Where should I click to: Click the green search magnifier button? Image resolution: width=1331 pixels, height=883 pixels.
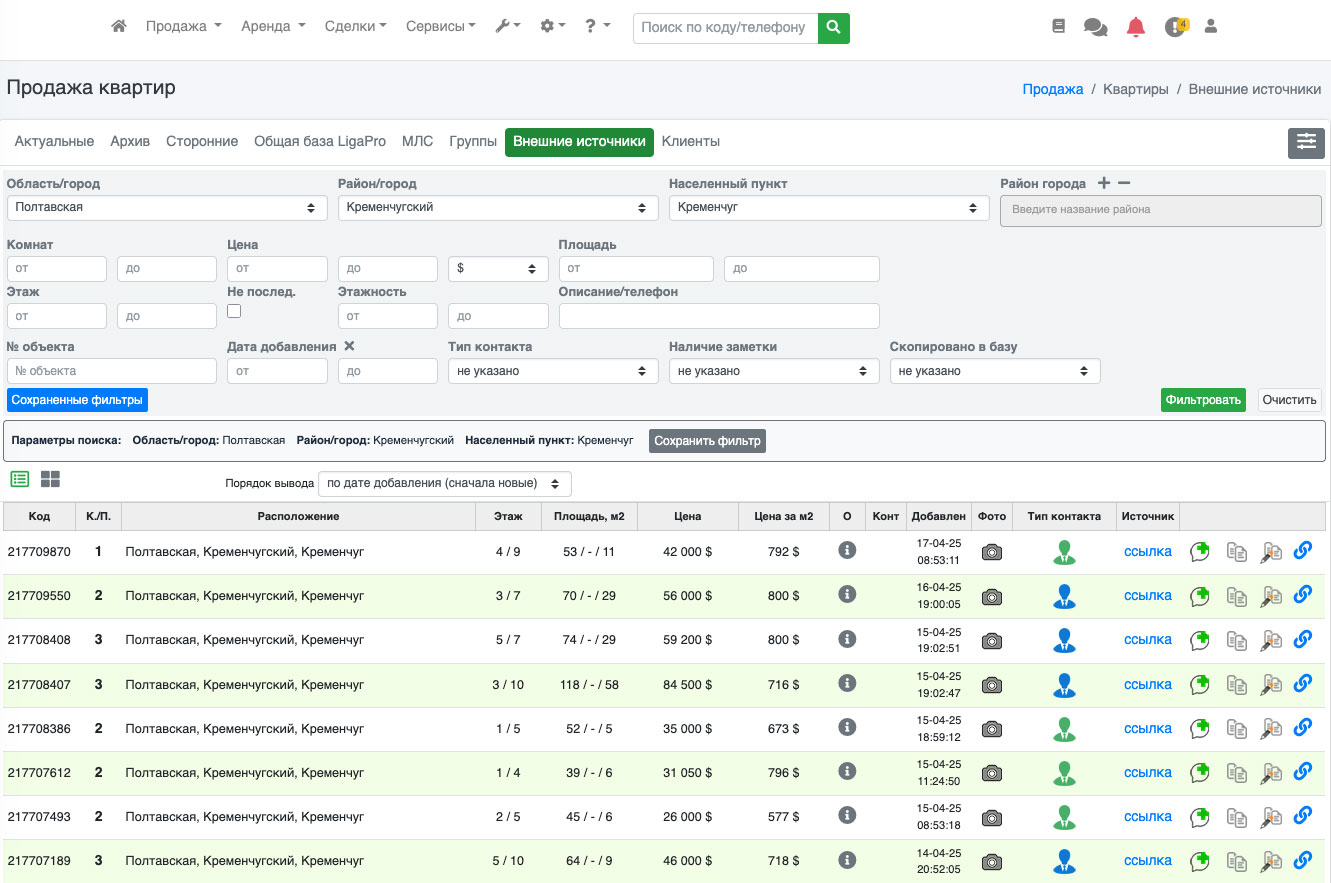tap(833, 28)
